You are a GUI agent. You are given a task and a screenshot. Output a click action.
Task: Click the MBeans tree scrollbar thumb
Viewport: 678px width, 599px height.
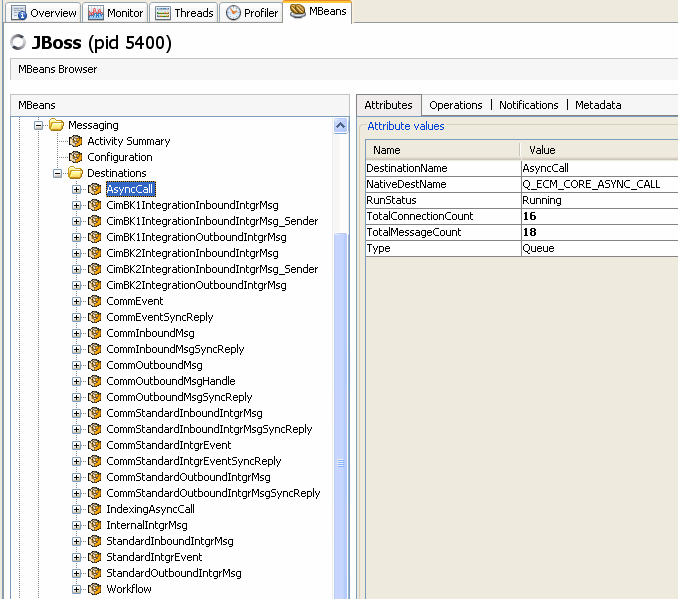coord(341,415)
